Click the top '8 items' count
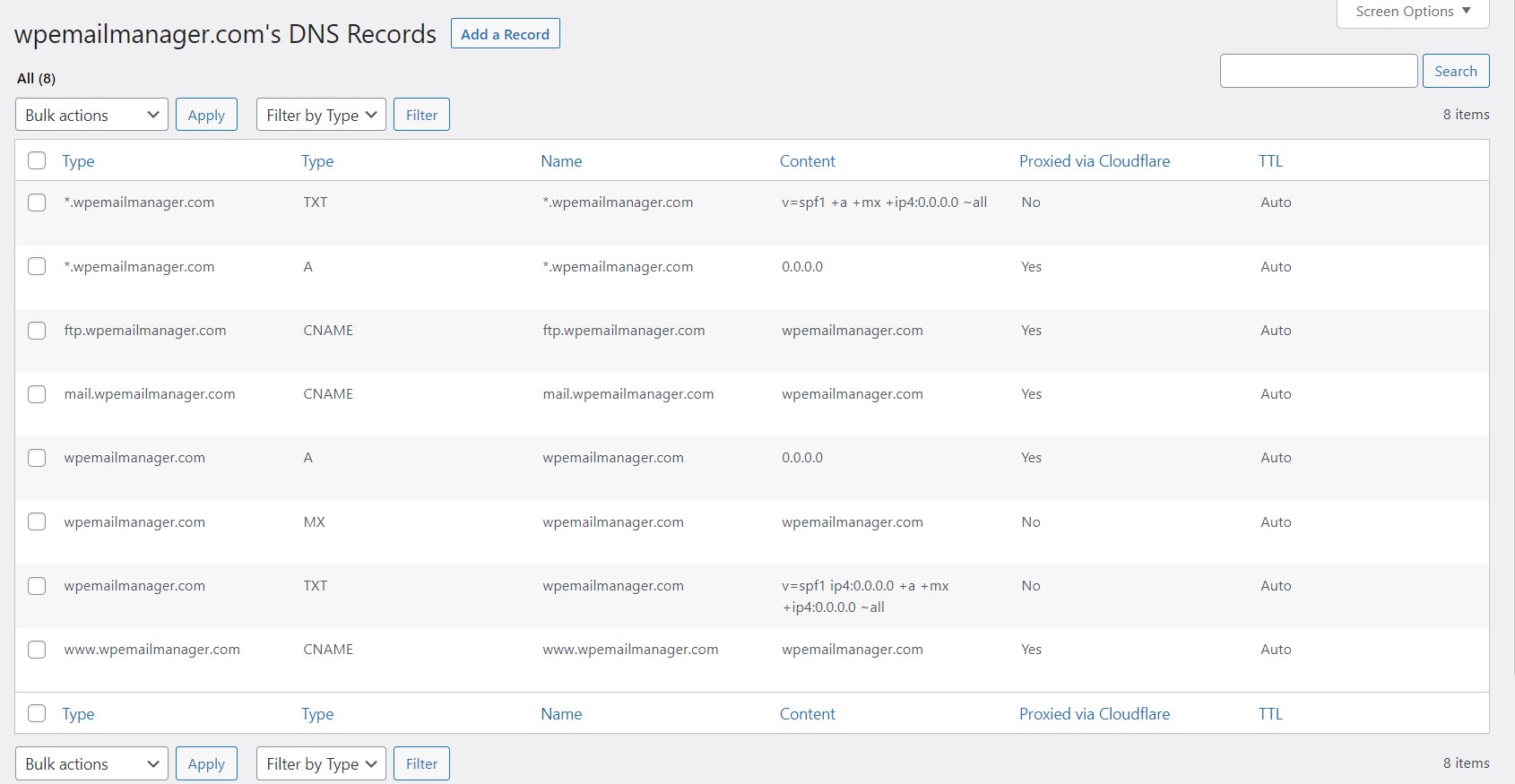This screenshot has height=784, width=1515. (x=1466, y=115)
